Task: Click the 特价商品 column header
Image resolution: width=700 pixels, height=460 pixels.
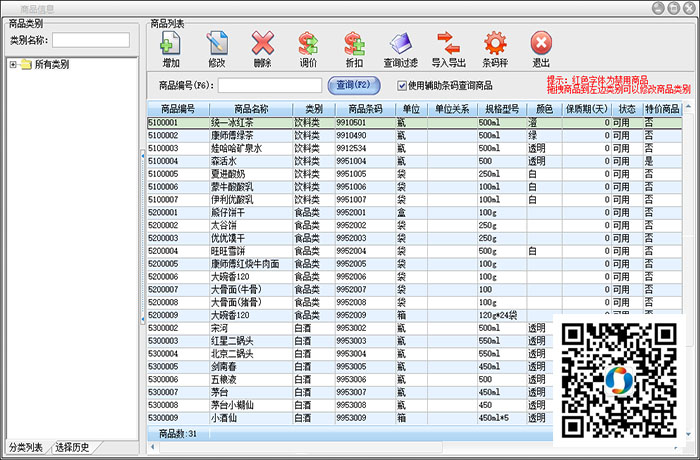Action: click(662, 109)
